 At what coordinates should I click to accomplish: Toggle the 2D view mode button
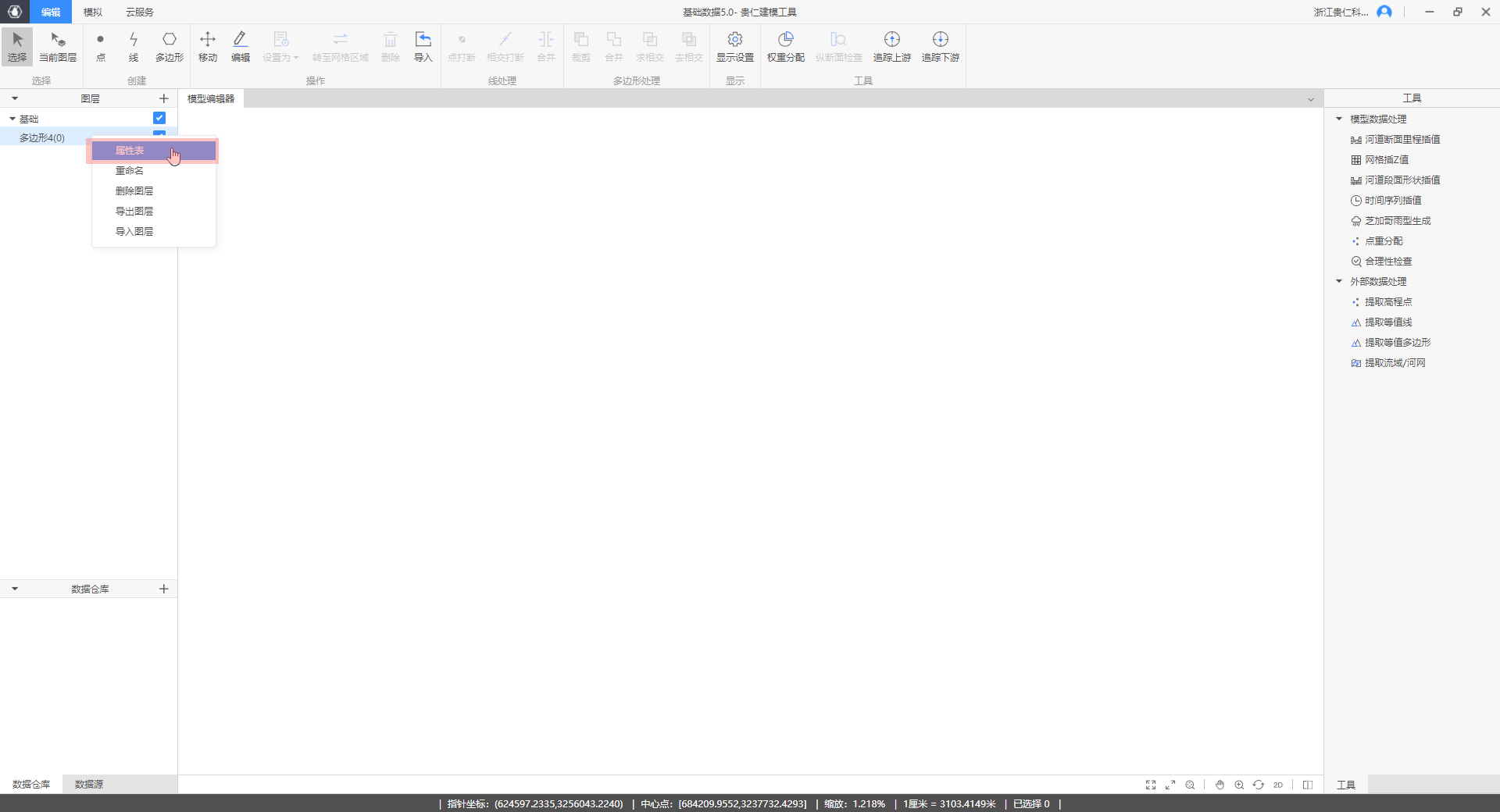point(1278,785)
